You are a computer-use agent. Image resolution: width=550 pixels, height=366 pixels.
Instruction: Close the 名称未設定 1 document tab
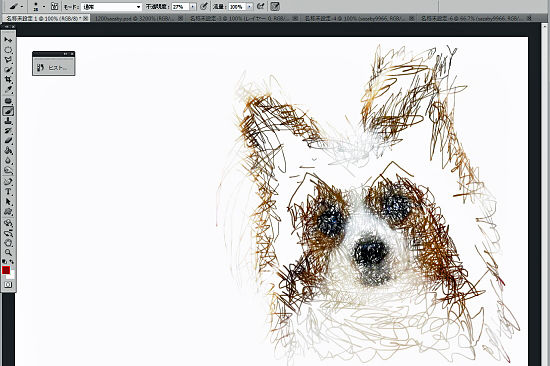[x=85, y=18]
